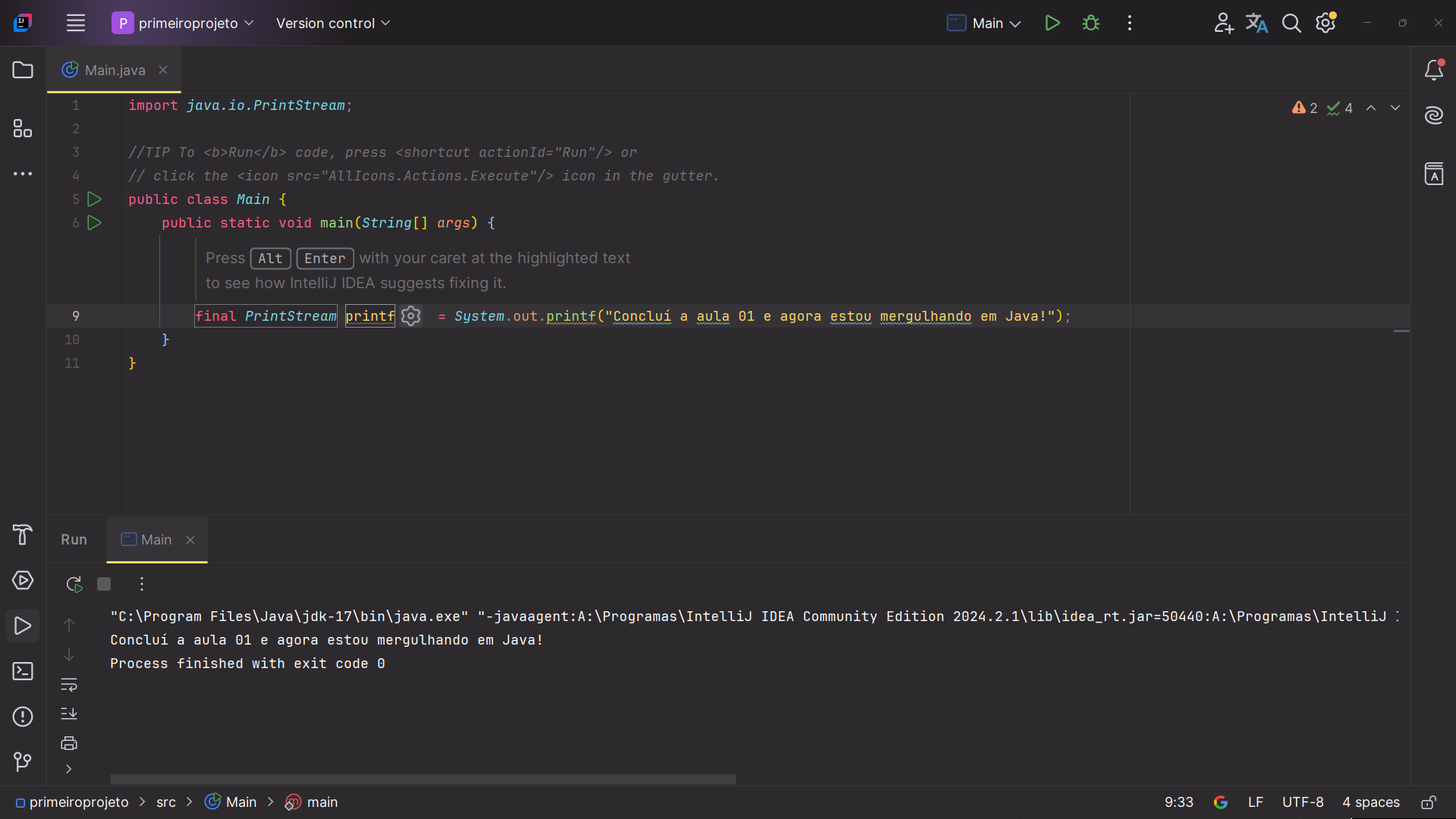Open the AI Assistant spiral icon
This screenshot has width=1456, height=819.
(1433, 115)
